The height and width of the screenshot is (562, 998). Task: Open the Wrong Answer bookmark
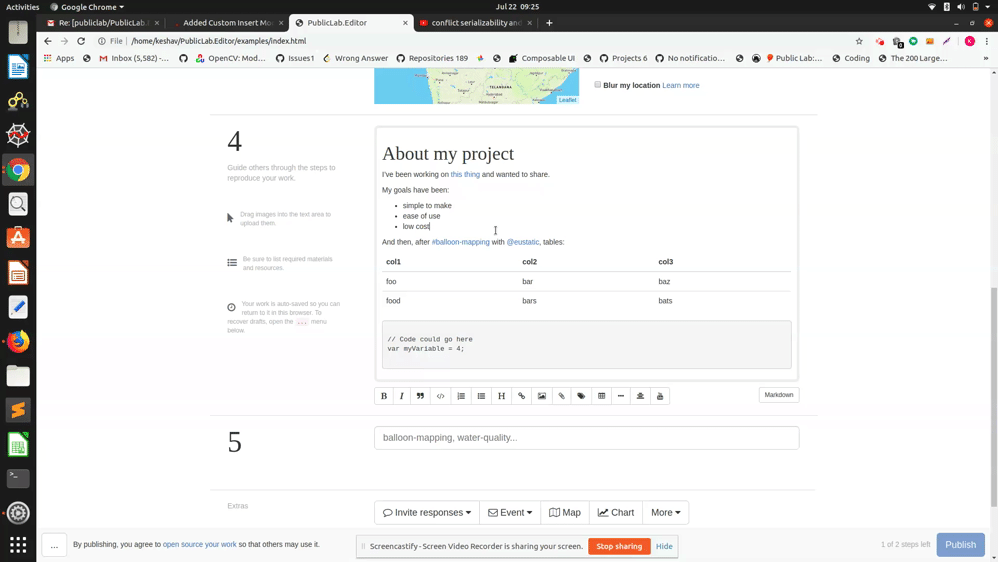coord(355,58)
